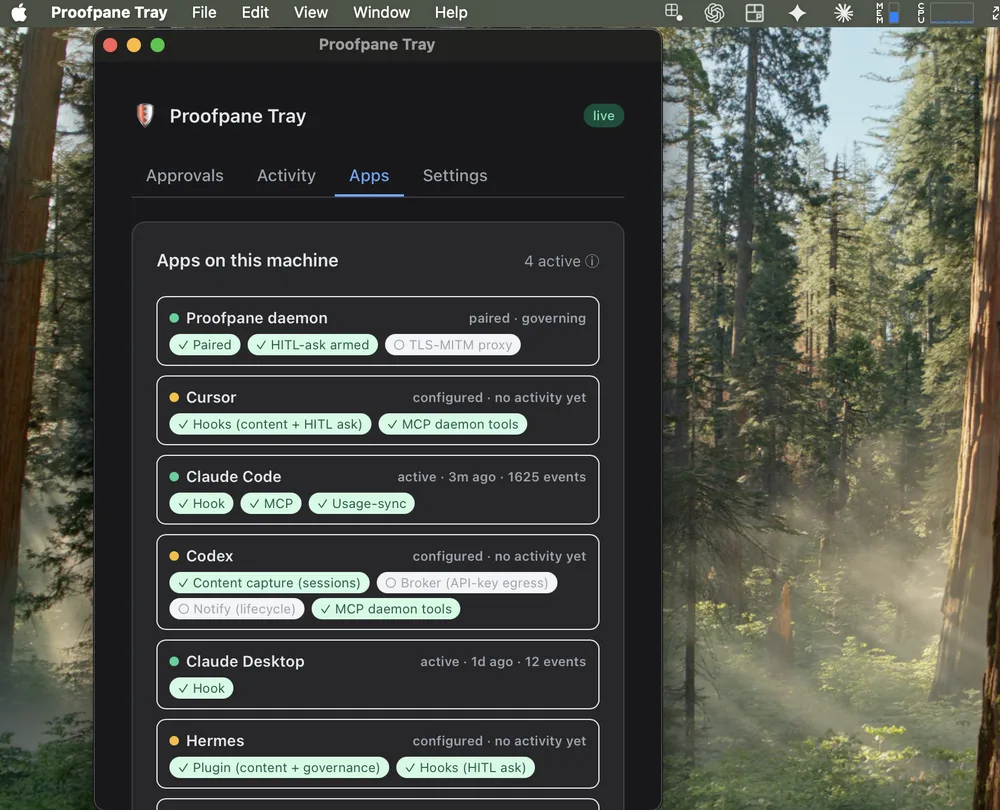
Task: Click the window layout menu bar icon
Action: (x=754, y=13)
